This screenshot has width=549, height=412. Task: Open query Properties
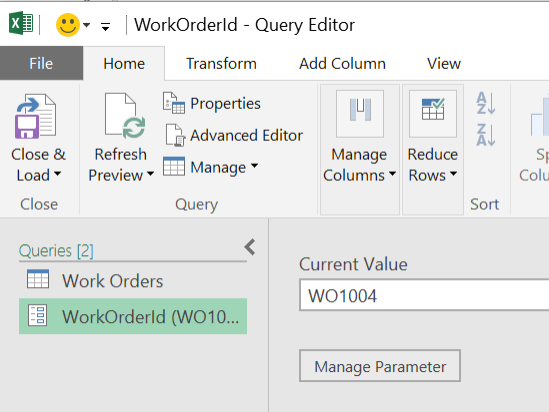pos(211,104)
